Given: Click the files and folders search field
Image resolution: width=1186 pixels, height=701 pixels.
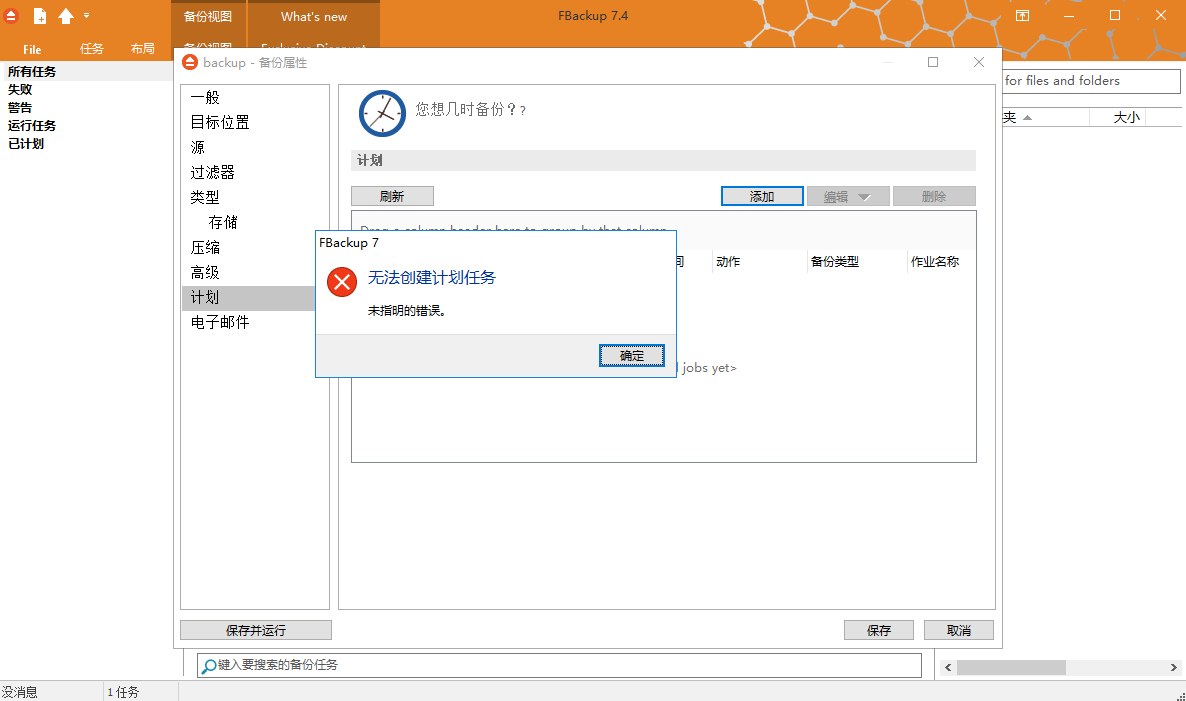Looking at the screenshot, I should tap(1091, 81).
